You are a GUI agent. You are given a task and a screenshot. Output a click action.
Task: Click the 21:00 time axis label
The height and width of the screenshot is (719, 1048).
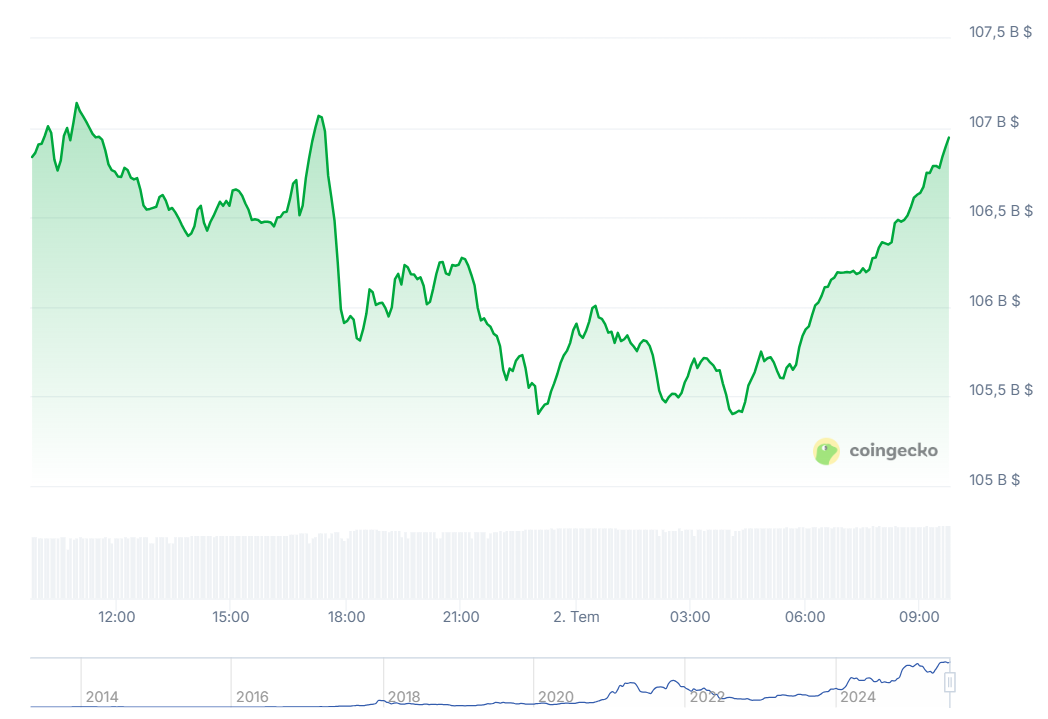click(461, 617)
